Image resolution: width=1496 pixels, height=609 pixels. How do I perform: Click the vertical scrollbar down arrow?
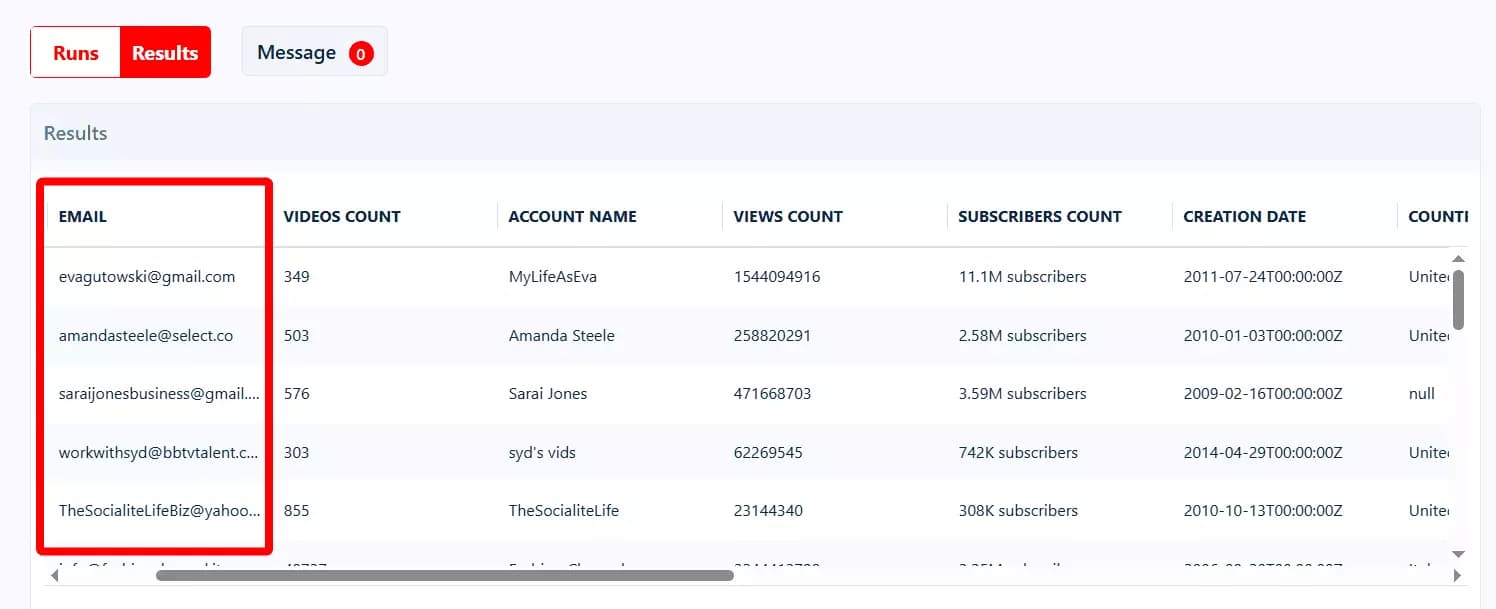[1458, 554]
